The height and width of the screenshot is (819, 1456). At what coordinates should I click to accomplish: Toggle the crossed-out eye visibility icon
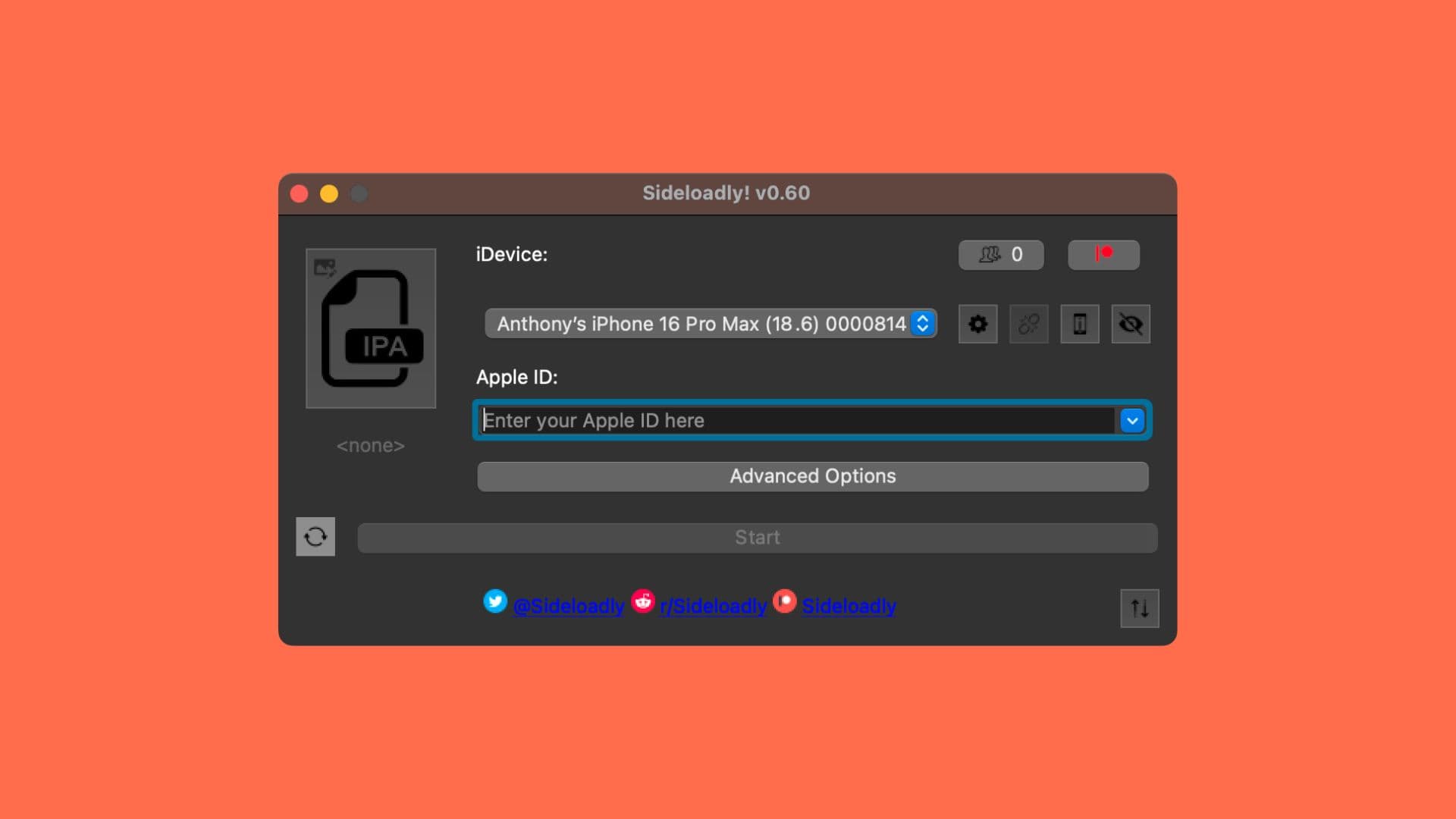click(x=1131, y=324)
